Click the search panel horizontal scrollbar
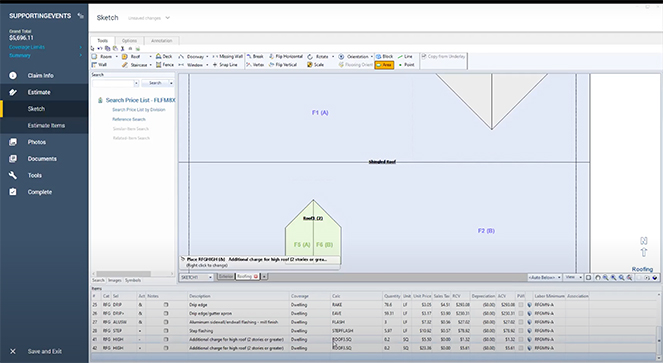663x363 pixels. [123, 274]
